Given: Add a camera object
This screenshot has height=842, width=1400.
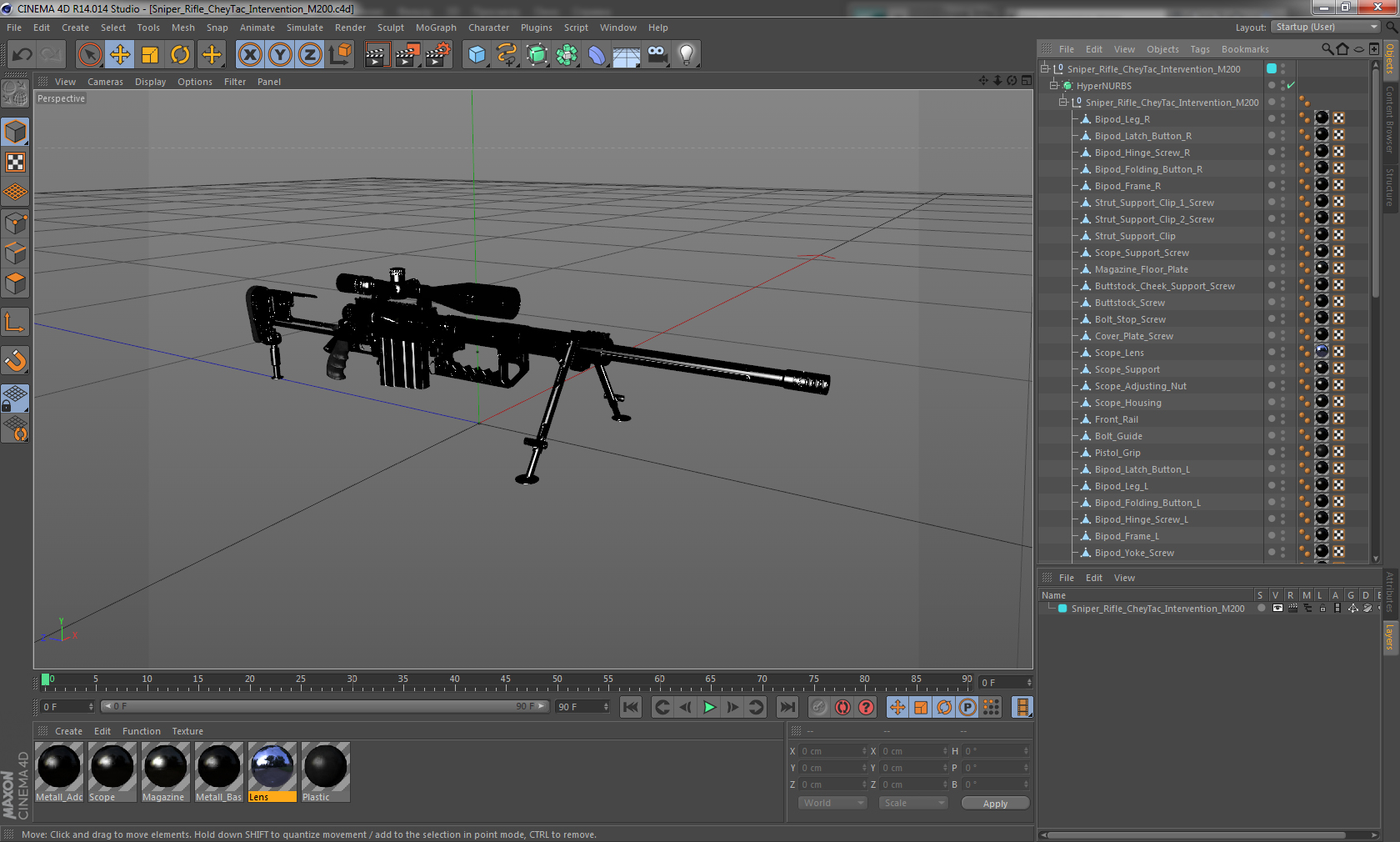Looking at the screenshot, I should tap(657, 55).
